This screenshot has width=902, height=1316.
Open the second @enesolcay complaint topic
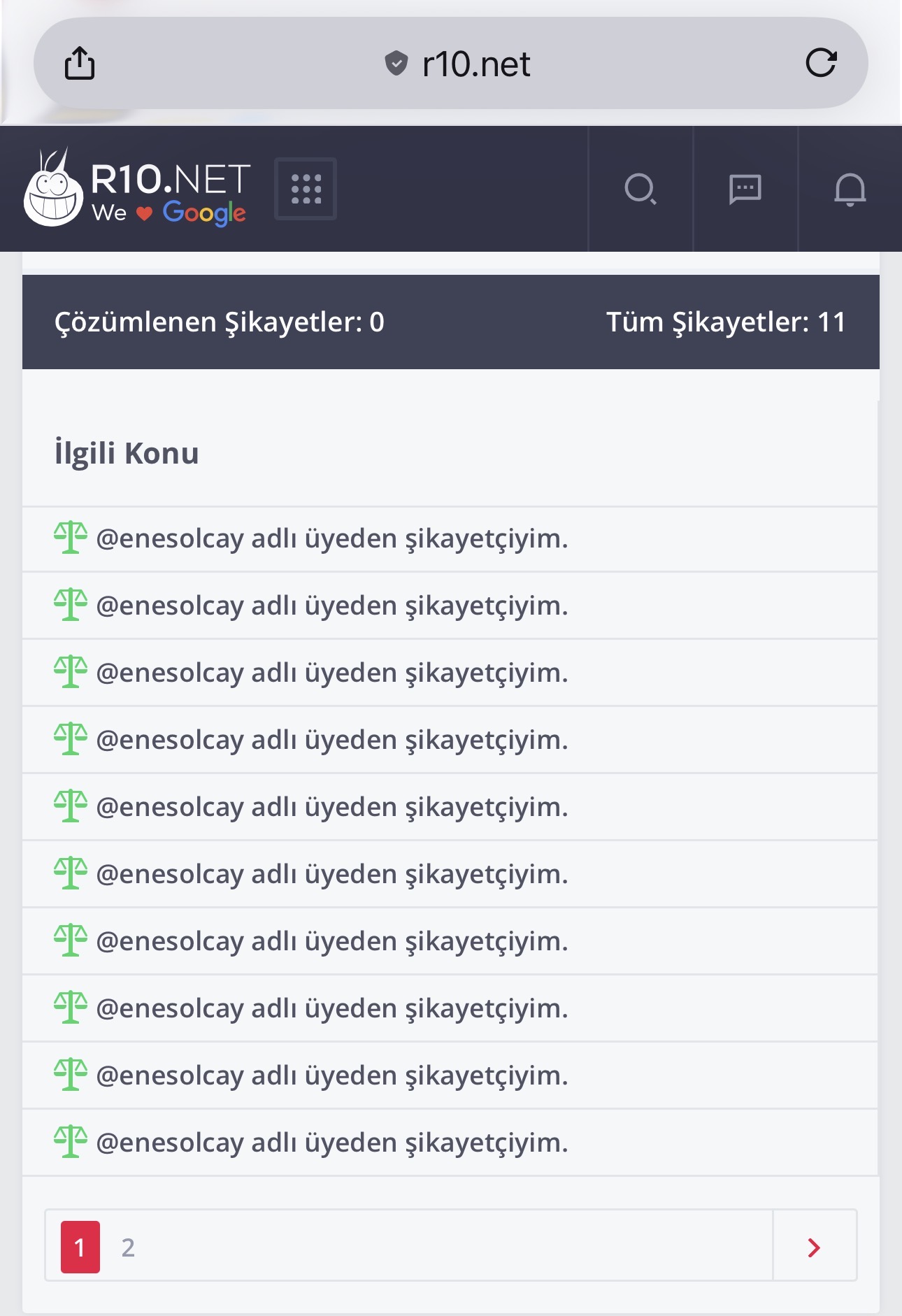click(331, 606)
